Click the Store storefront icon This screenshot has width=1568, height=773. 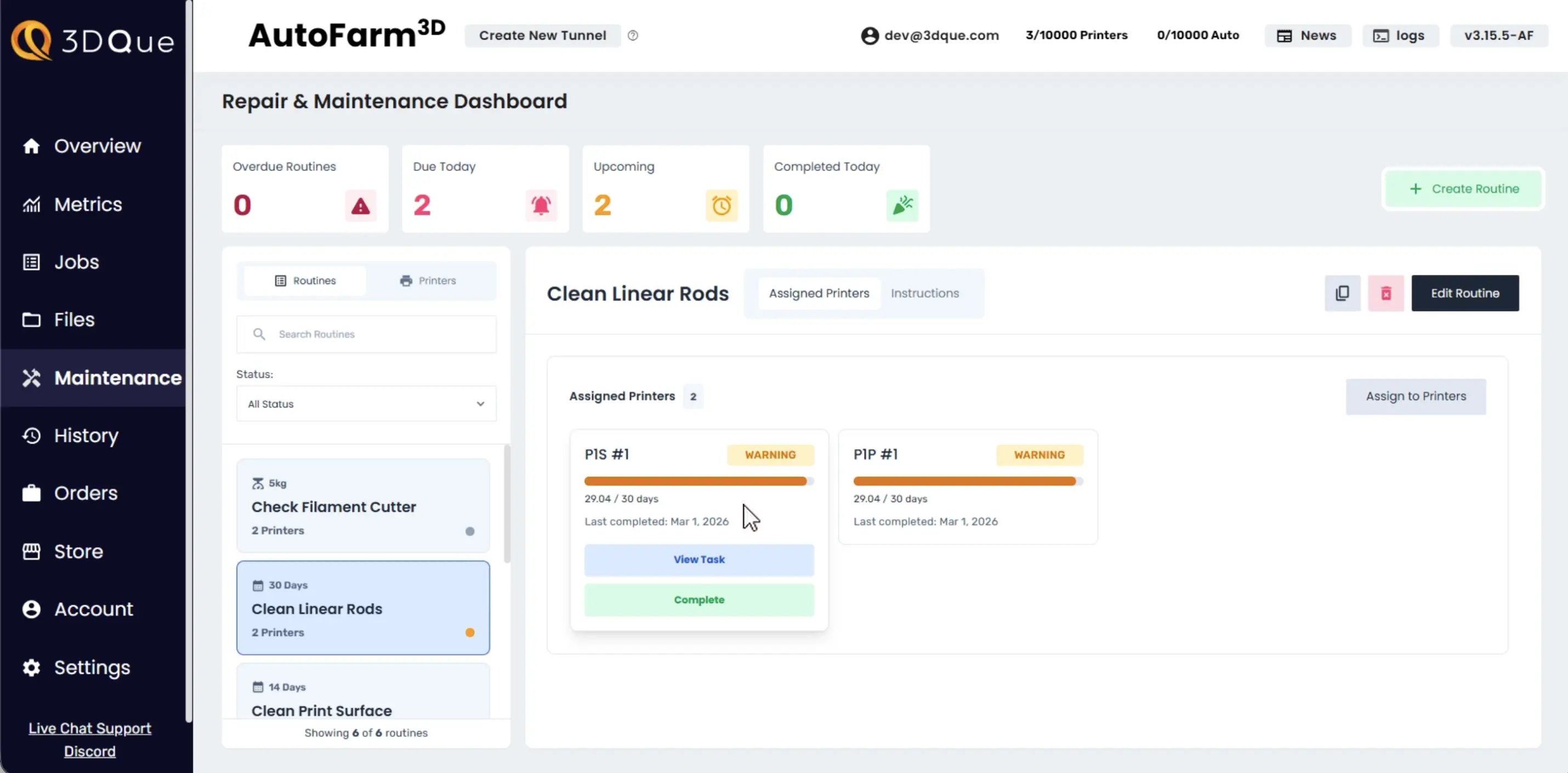tap(31, 552)
